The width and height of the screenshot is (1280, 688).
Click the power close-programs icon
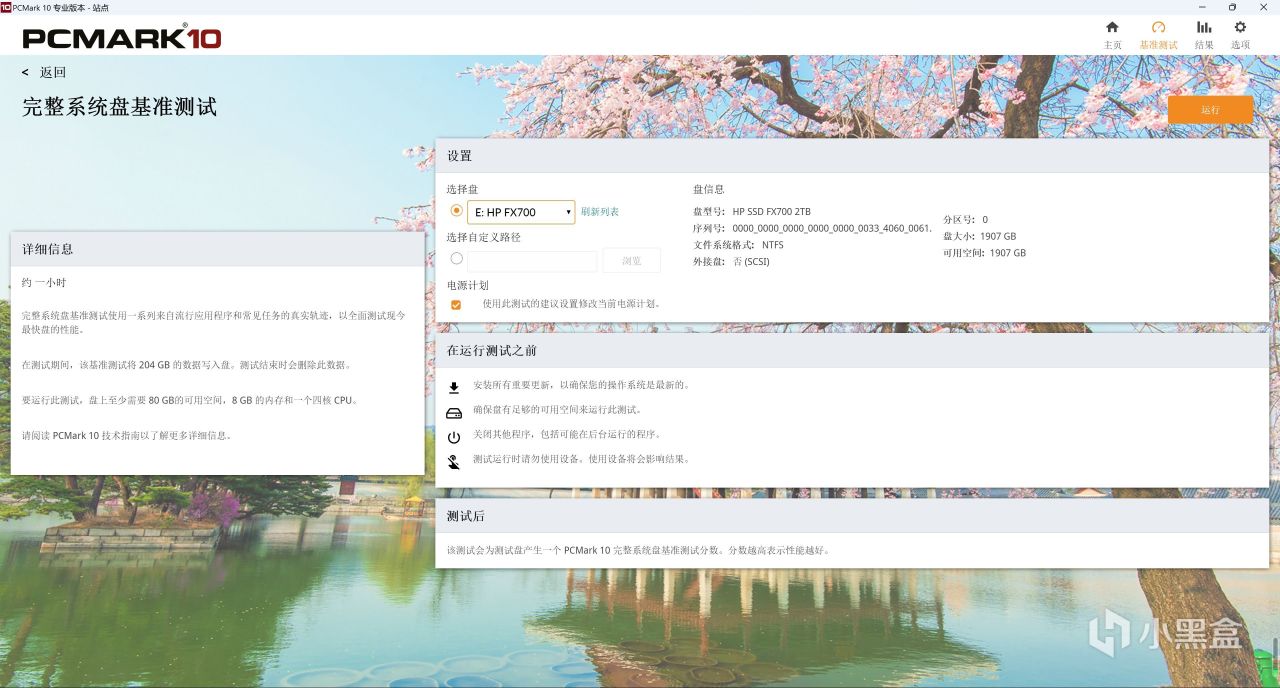[454, 437]
